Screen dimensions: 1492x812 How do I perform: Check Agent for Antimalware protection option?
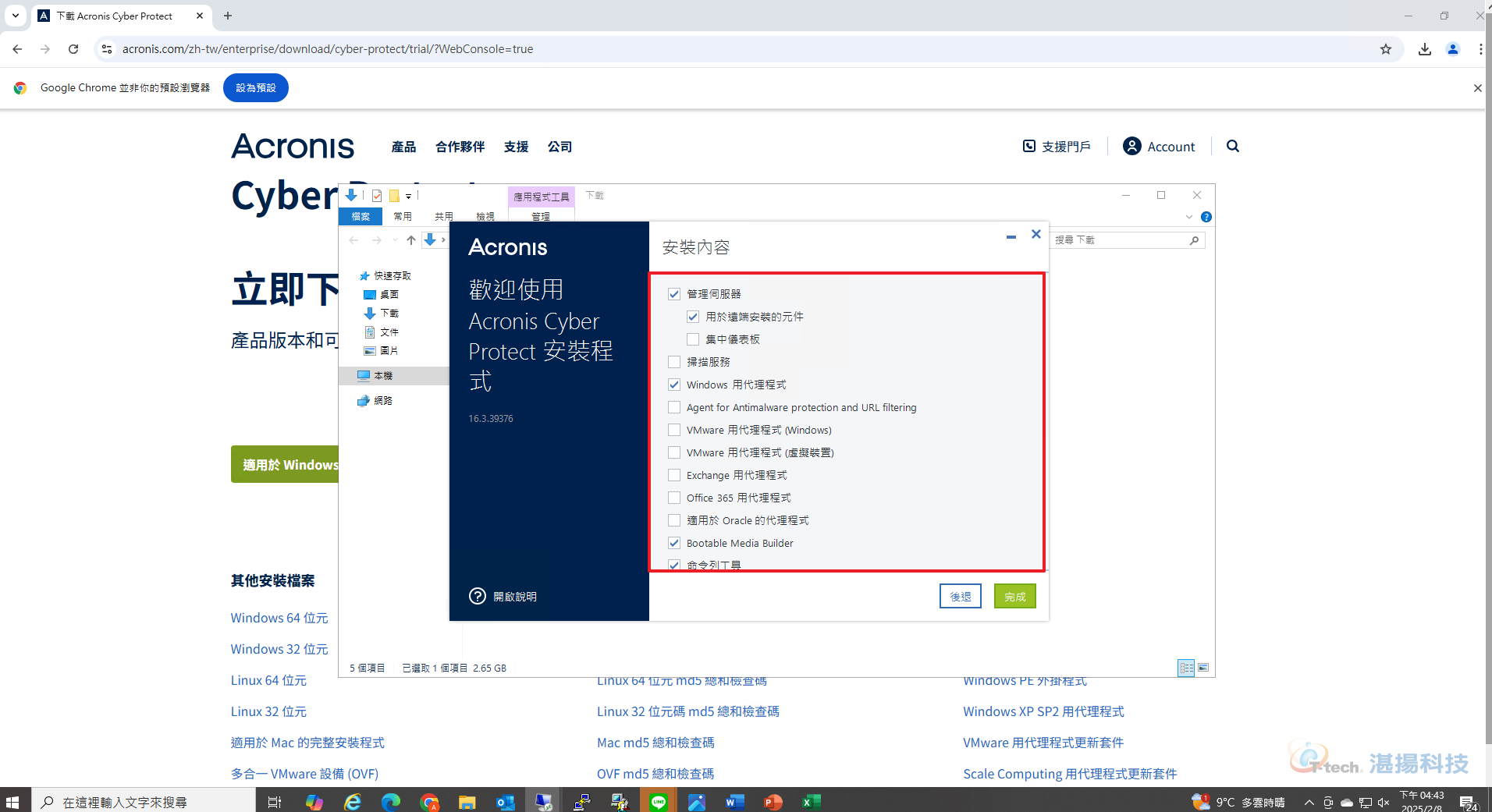(674, 407)
